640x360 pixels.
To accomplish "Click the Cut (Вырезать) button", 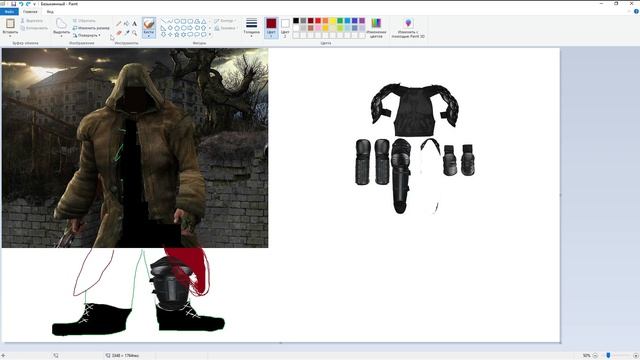I will (32, 20).
